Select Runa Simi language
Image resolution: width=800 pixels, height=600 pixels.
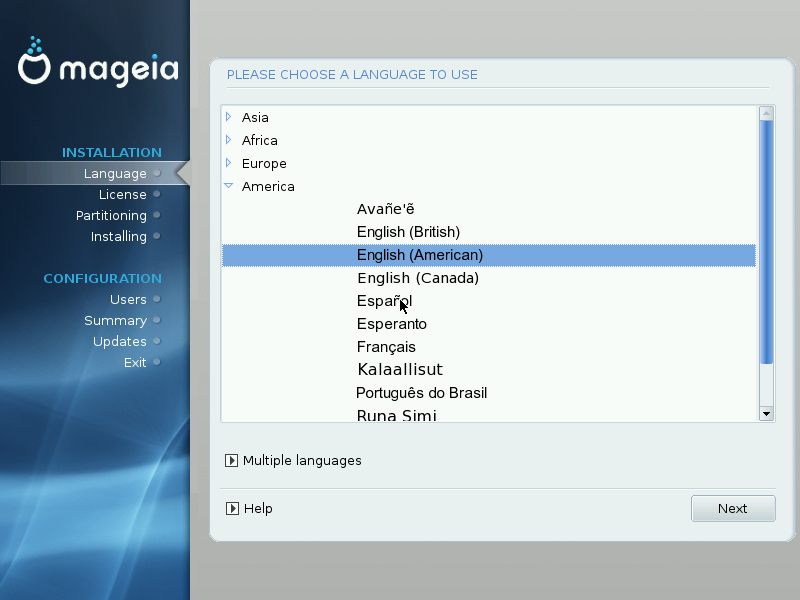click(396, 415)
